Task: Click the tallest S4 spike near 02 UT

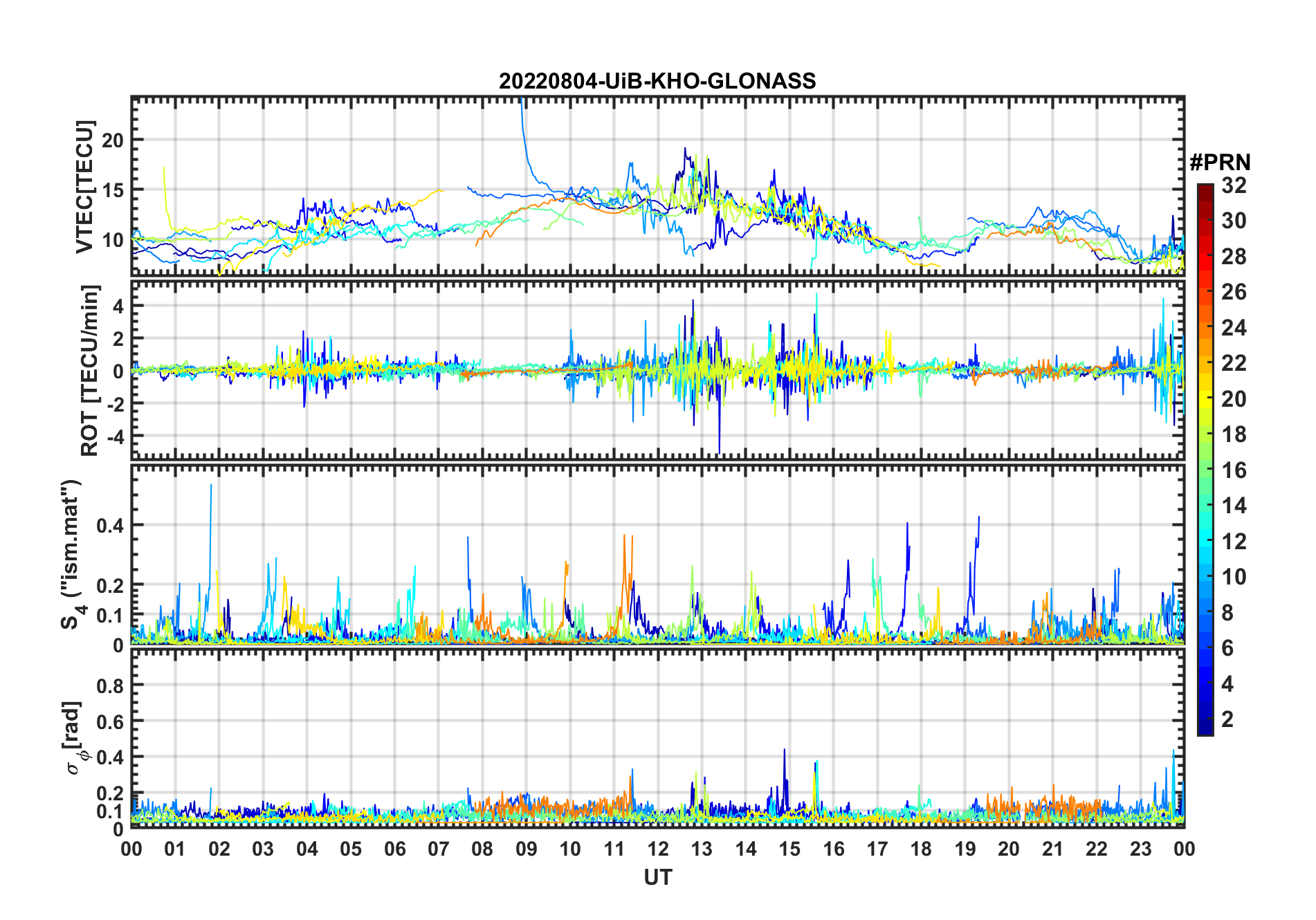Action: click(211, 486)
